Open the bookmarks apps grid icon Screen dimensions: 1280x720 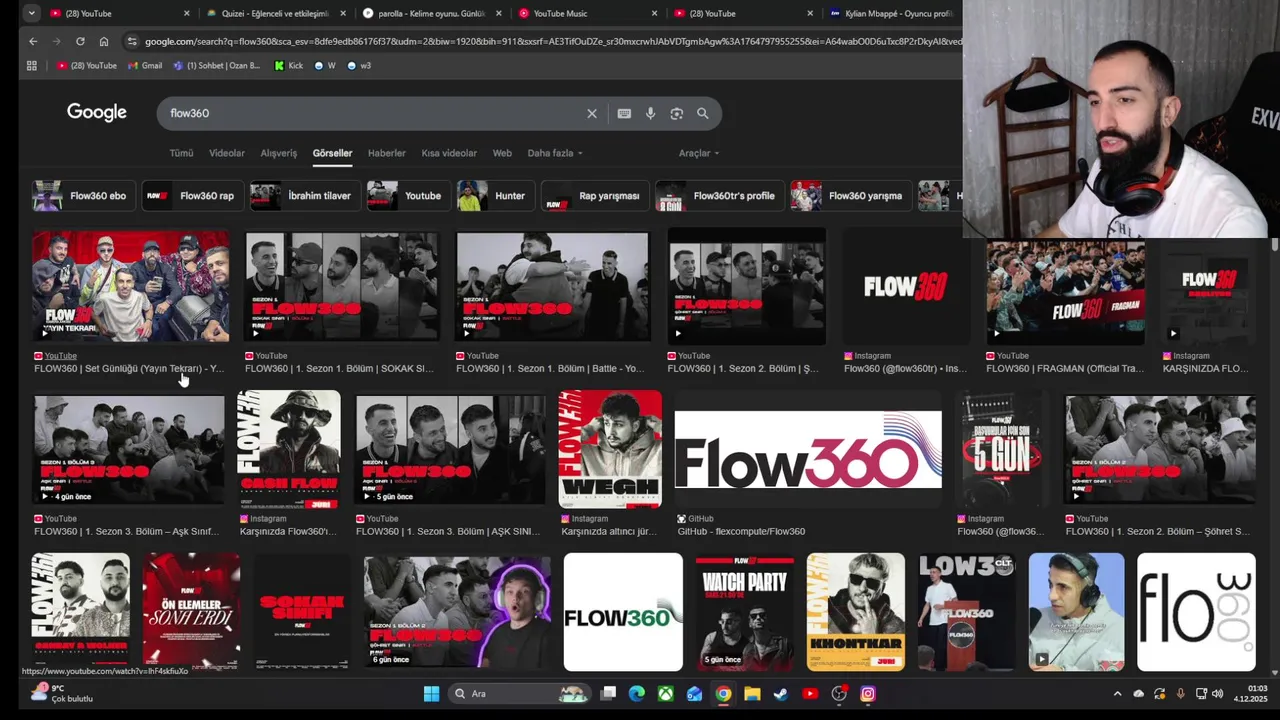click(32, 66)
